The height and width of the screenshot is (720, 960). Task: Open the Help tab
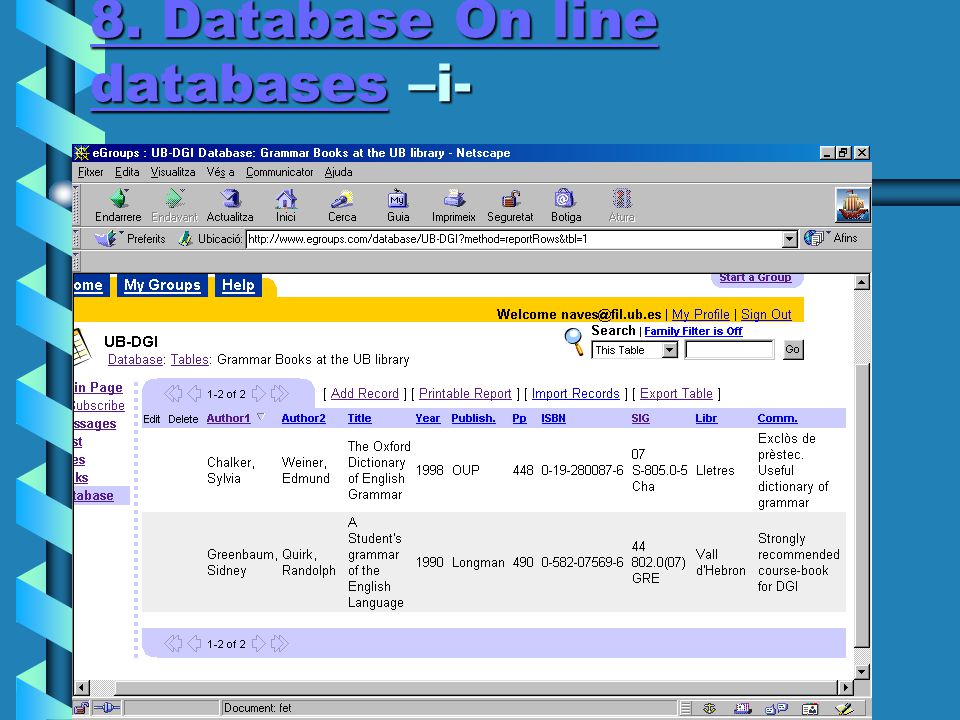point(238,285)
